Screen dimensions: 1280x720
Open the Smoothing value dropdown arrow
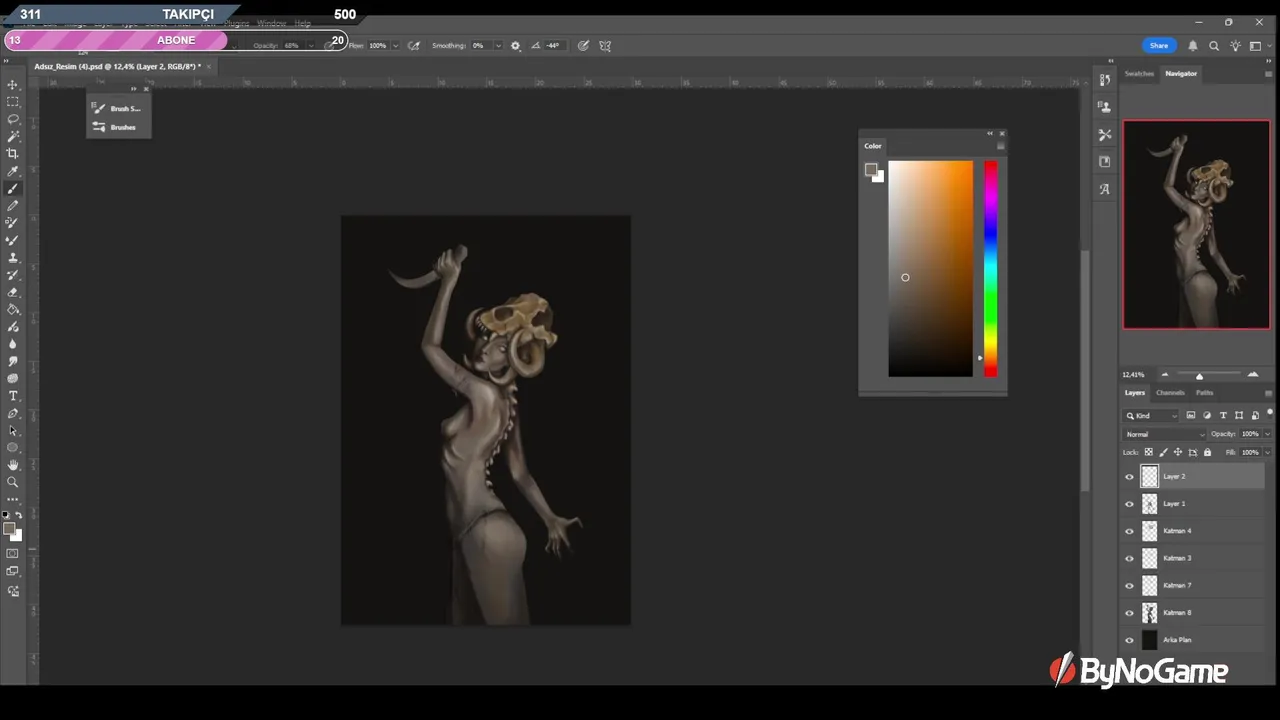click(x=497, y=45)
